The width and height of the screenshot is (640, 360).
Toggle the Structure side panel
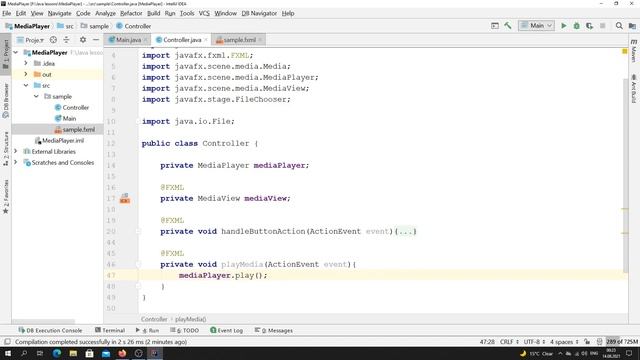pyautogui.click(x=6, y=149)
